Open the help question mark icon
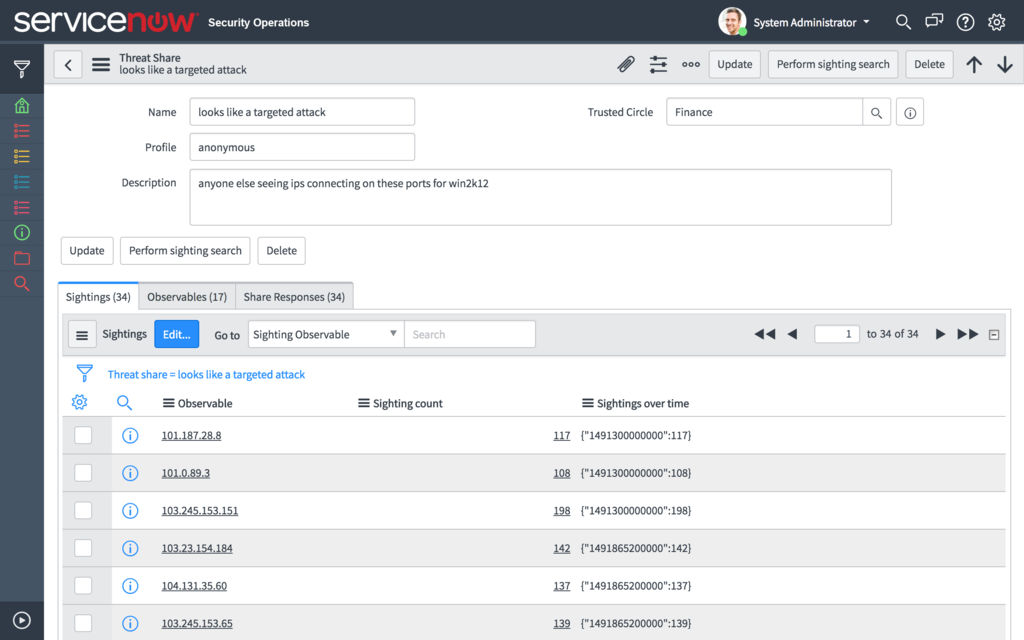Image resolution: width=1024 pixels, height=640 pixels. click(x=965, y=22)
